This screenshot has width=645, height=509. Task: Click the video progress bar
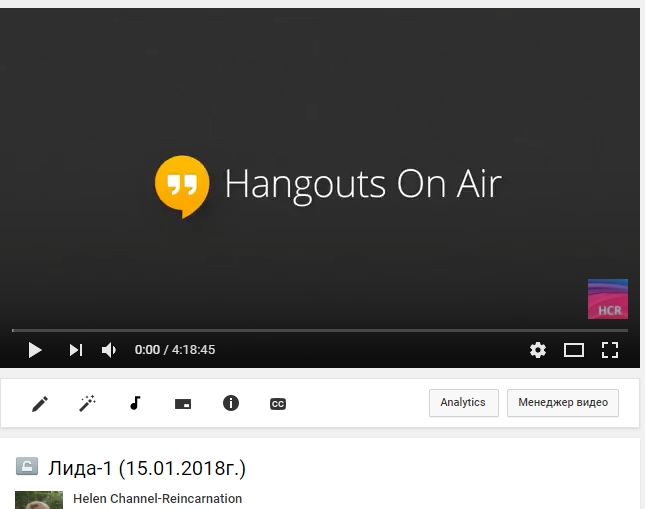[x=320, y=329]
